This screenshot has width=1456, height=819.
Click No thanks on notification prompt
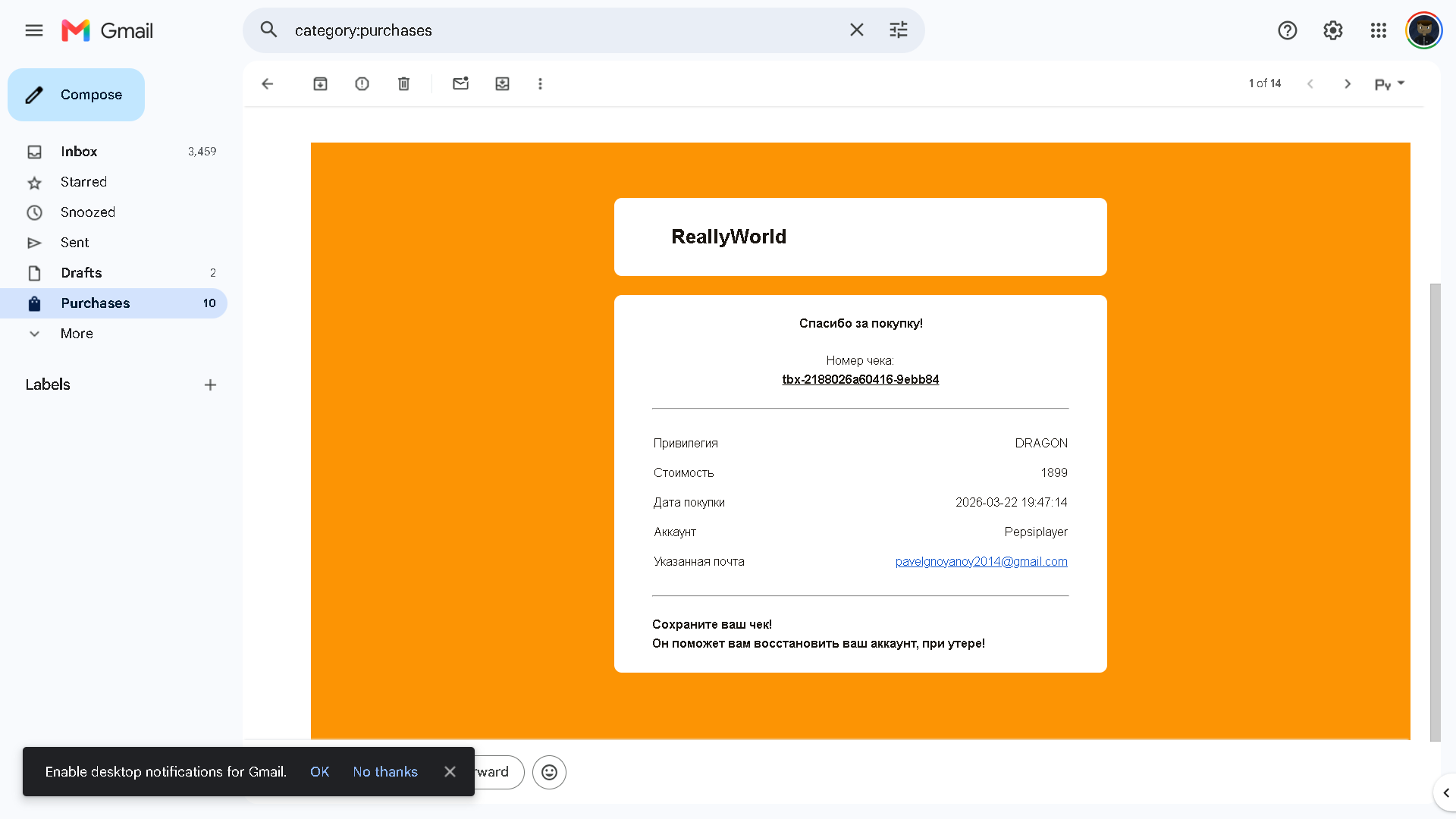385,772
